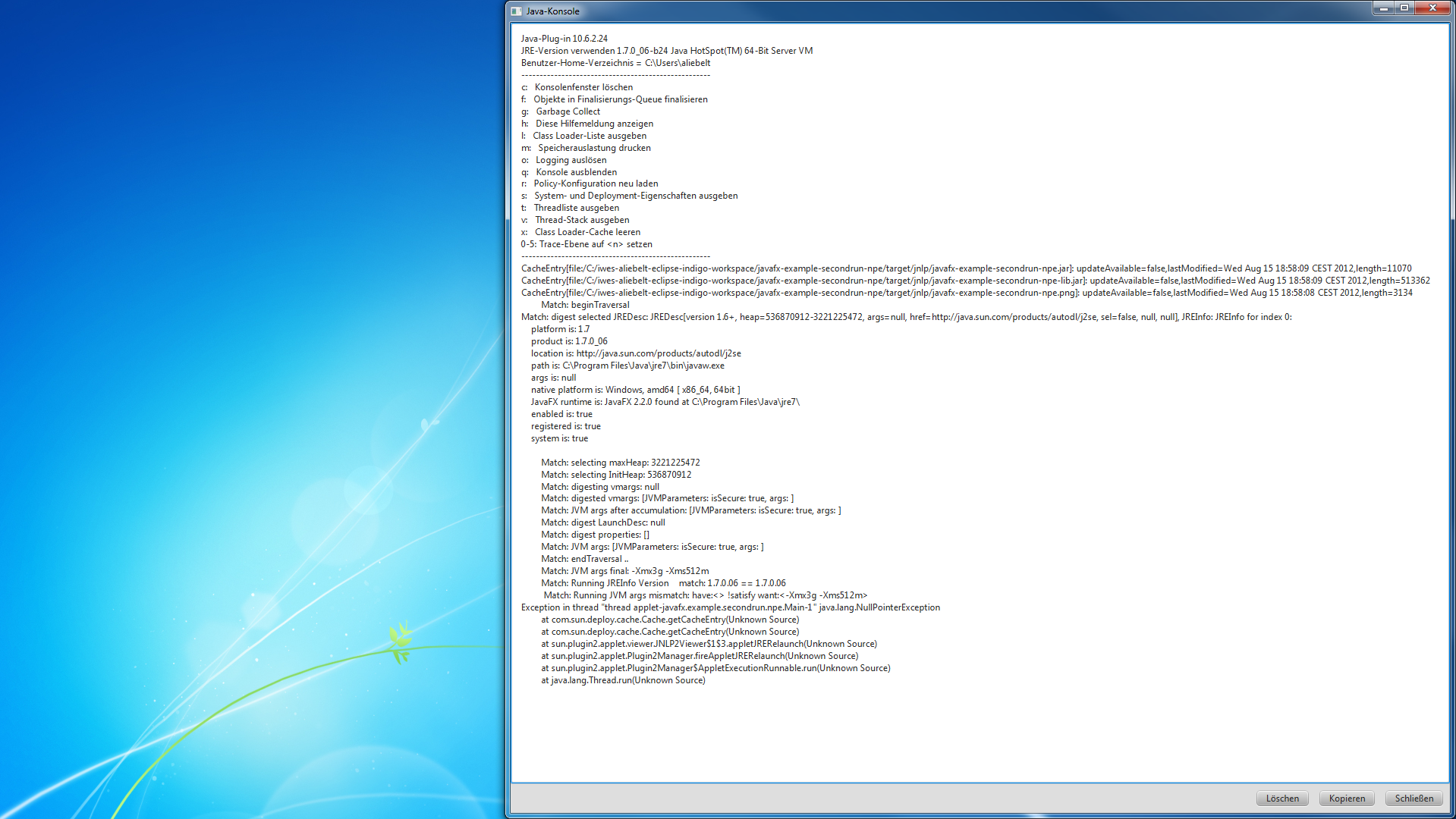Viewport: 1456px width, 819px height.
Task: Click the 'JavaFX runtime is' line
Action: click(x=665, y=402)
